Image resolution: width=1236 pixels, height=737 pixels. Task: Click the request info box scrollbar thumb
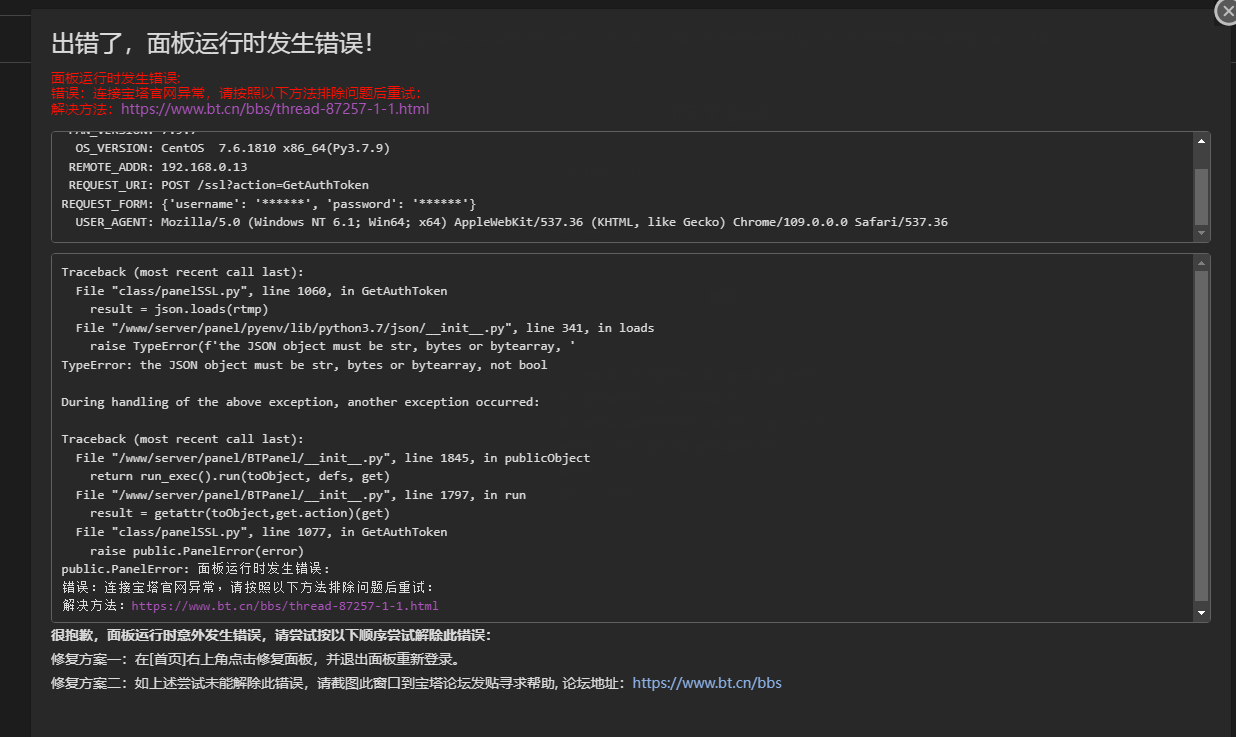coord(1201,195)
